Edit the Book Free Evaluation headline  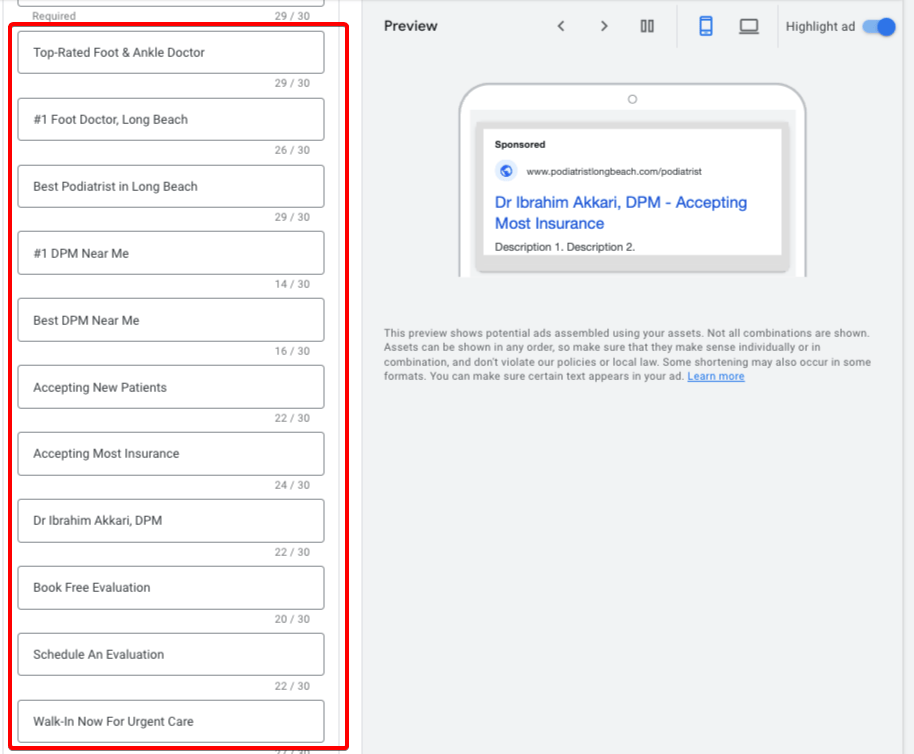pyautogui.click(x=171, y=588)
